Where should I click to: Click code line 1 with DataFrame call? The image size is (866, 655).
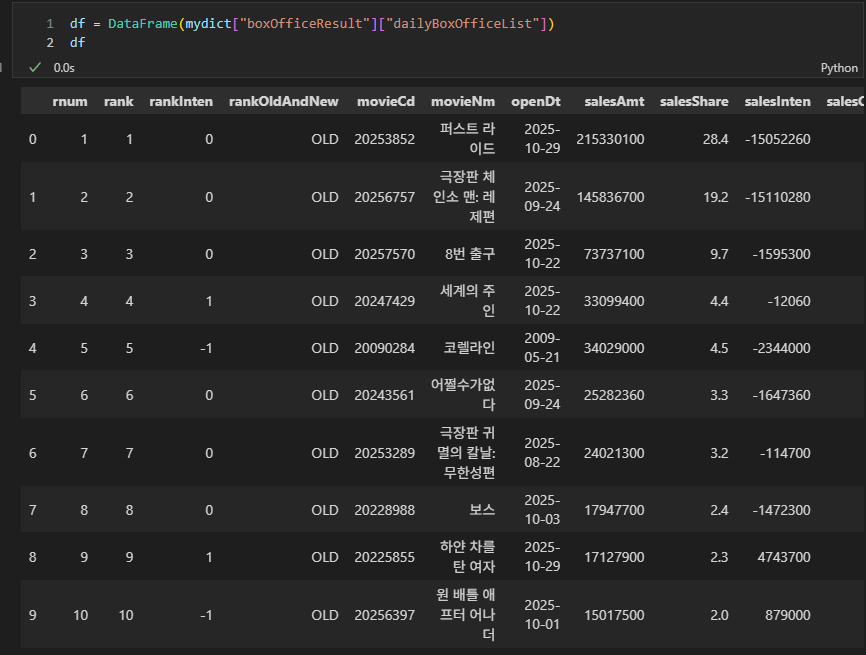point(311,23)
